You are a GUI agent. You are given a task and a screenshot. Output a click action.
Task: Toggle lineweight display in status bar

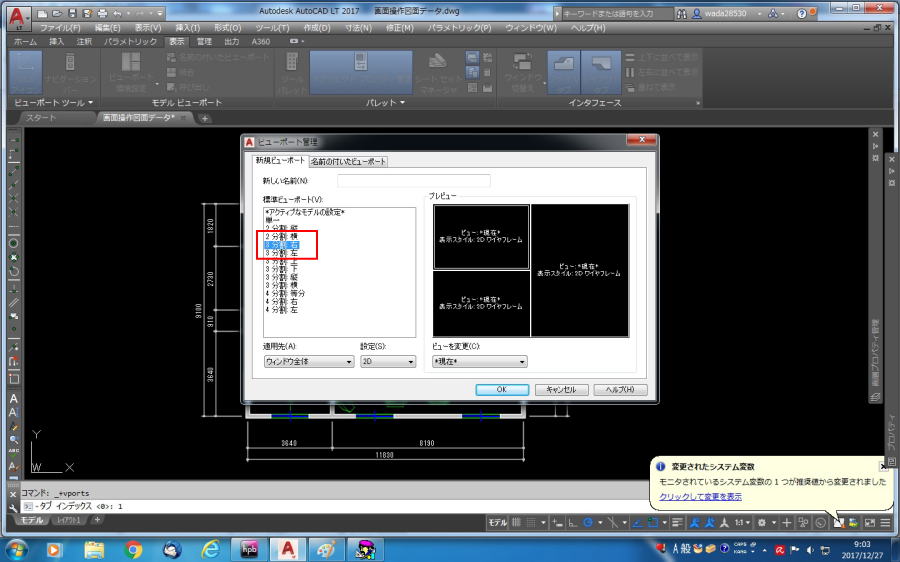[677, 522]
